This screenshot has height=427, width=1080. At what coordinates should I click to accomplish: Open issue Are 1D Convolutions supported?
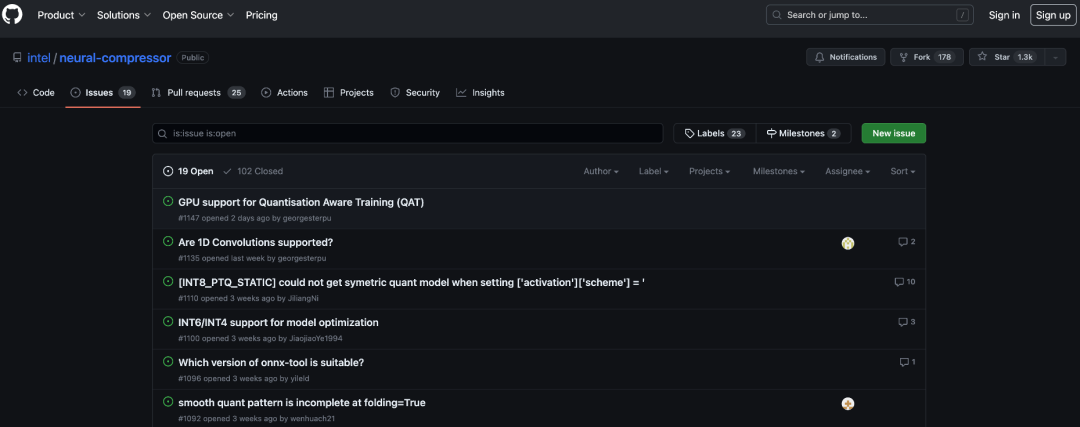(256, 242)
